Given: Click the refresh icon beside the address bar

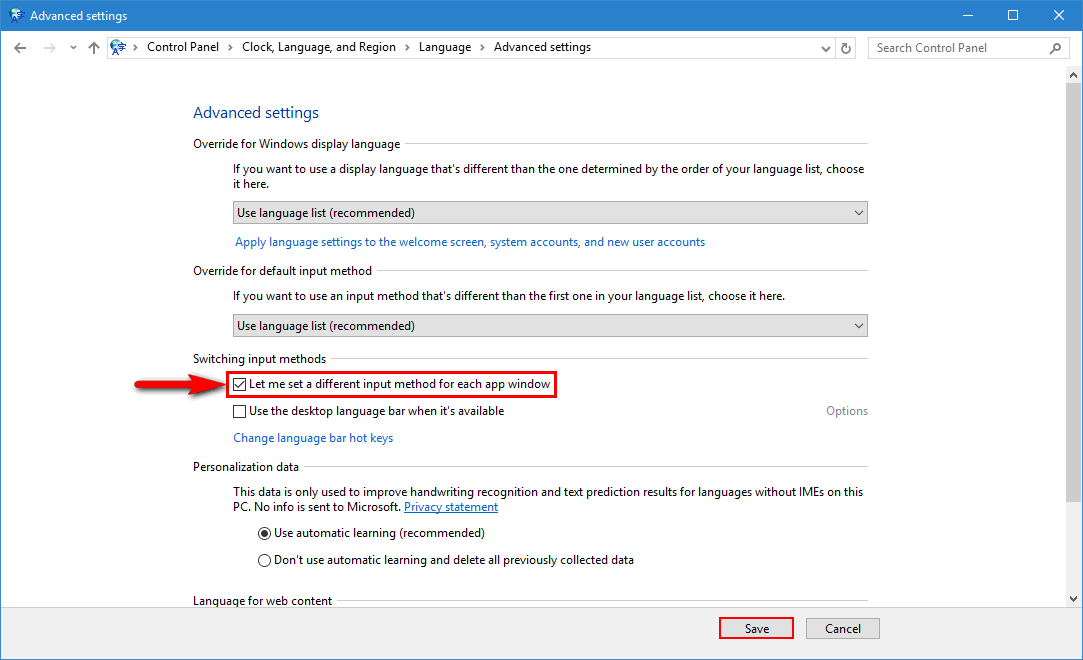Looking at the screenshot, I should click(x=845, y=47).
